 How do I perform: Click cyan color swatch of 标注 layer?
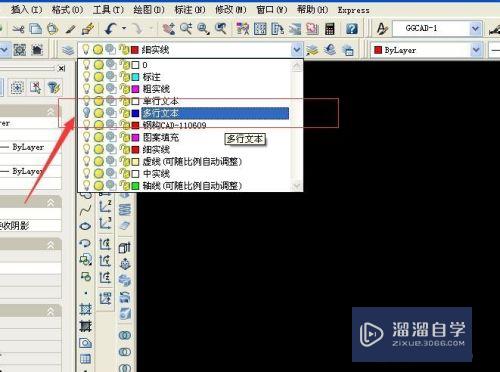click(135, 77)
